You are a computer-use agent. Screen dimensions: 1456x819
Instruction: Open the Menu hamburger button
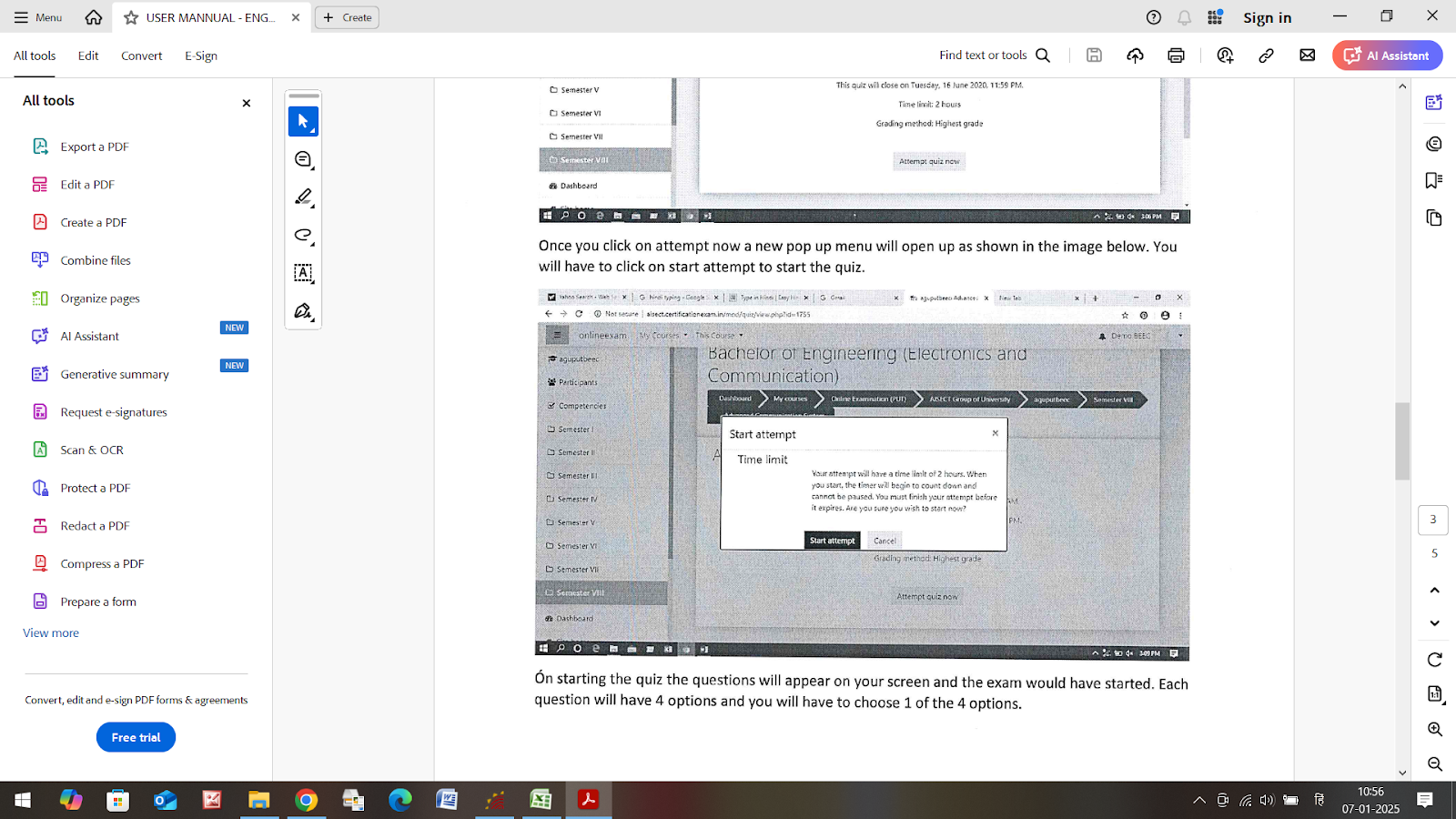point(38,17)
